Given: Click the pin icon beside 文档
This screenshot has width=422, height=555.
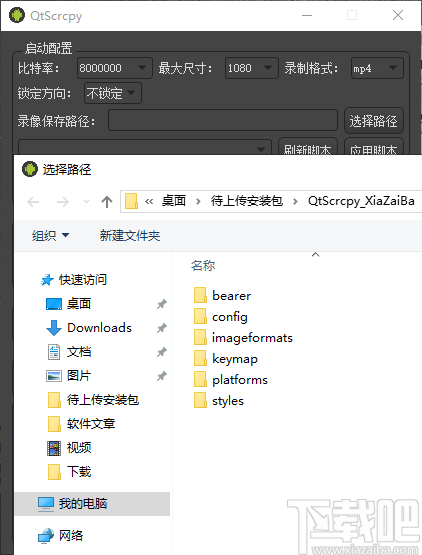Looking at the screenshot, I should pos(161,352).
